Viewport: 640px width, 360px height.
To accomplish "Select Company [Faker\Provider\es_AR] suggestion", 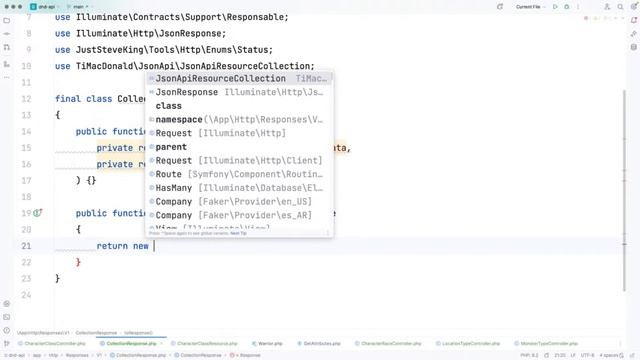I will (239, 215).
